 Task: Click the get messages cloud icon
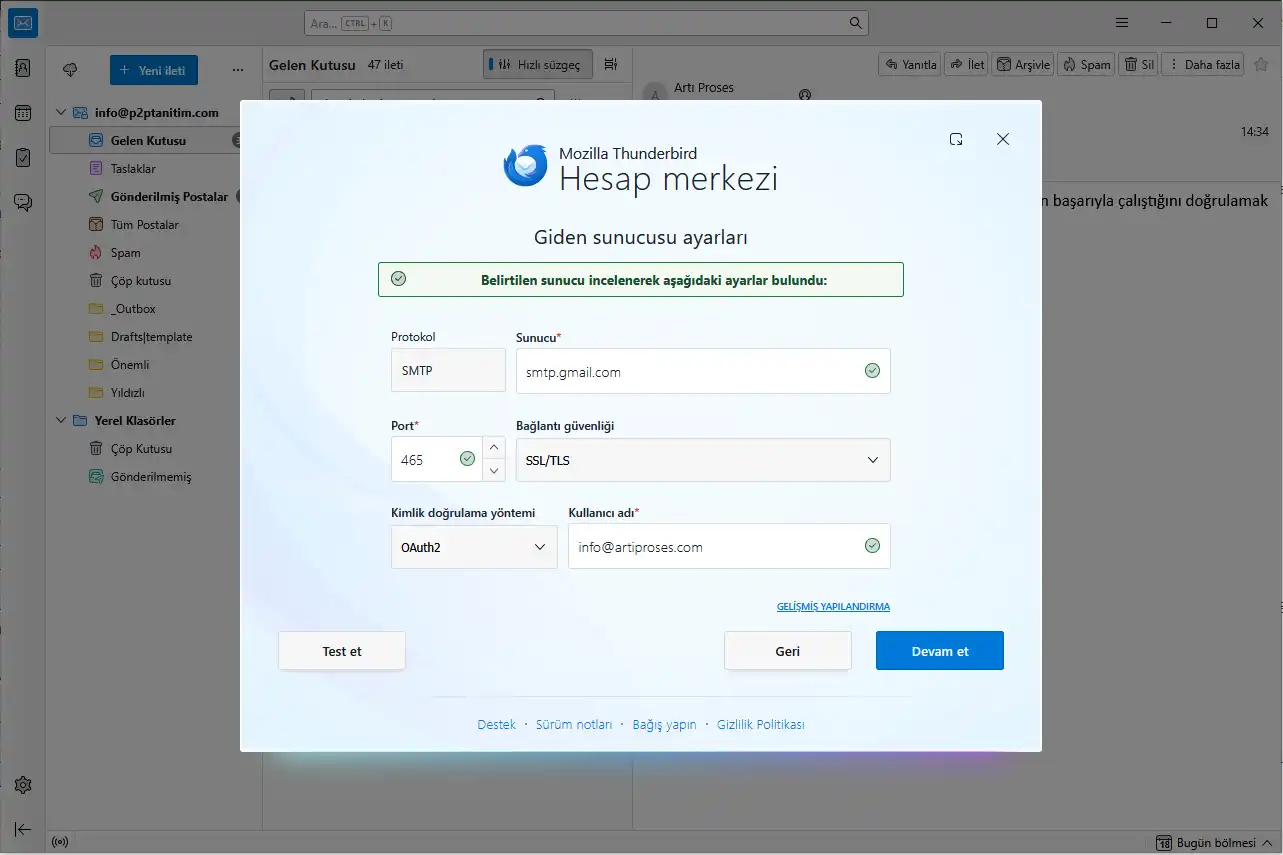(70, 70)
